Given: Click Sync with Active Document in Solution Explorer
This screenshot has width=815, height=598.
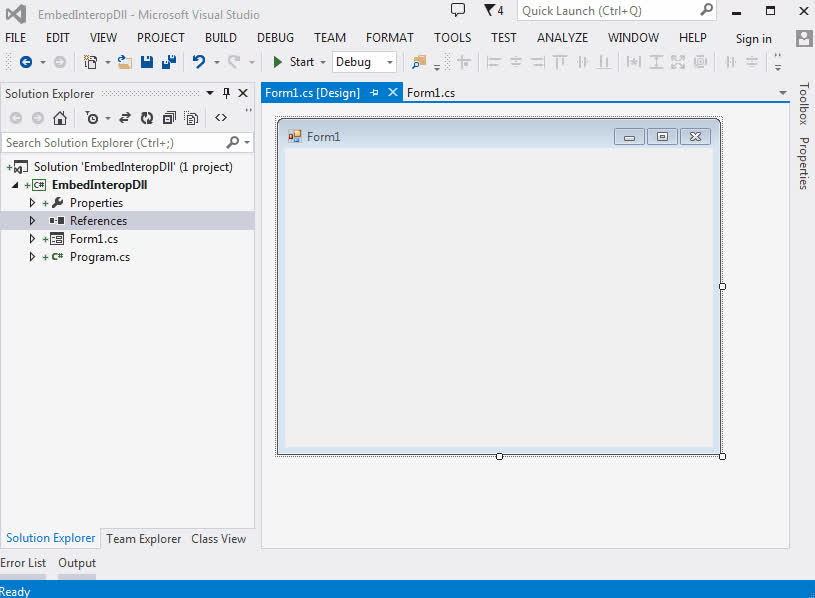Looking at the screenshot, I should (x=124, y=117).
